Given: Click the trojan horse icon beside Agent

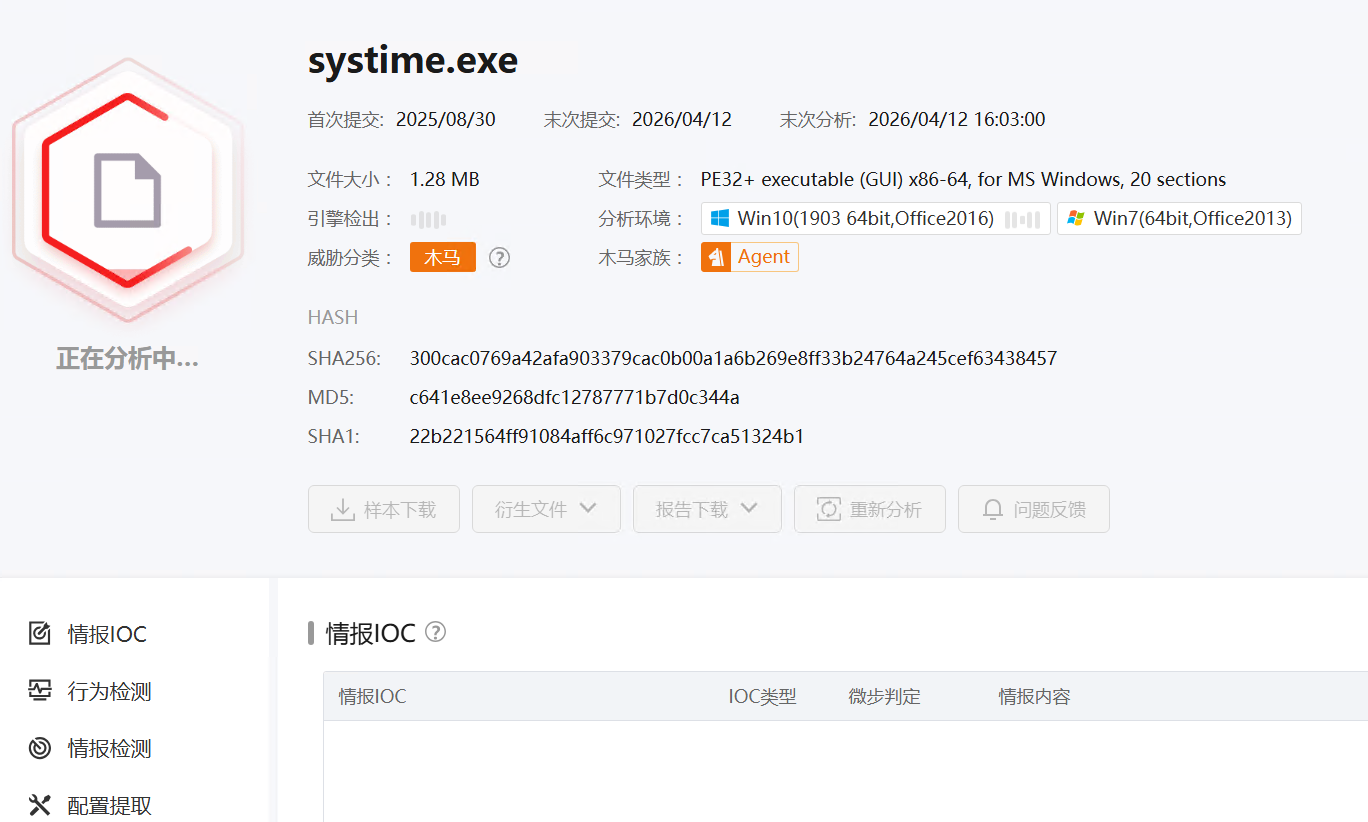Looking at the screenshot, I should [x=716, y=257].
